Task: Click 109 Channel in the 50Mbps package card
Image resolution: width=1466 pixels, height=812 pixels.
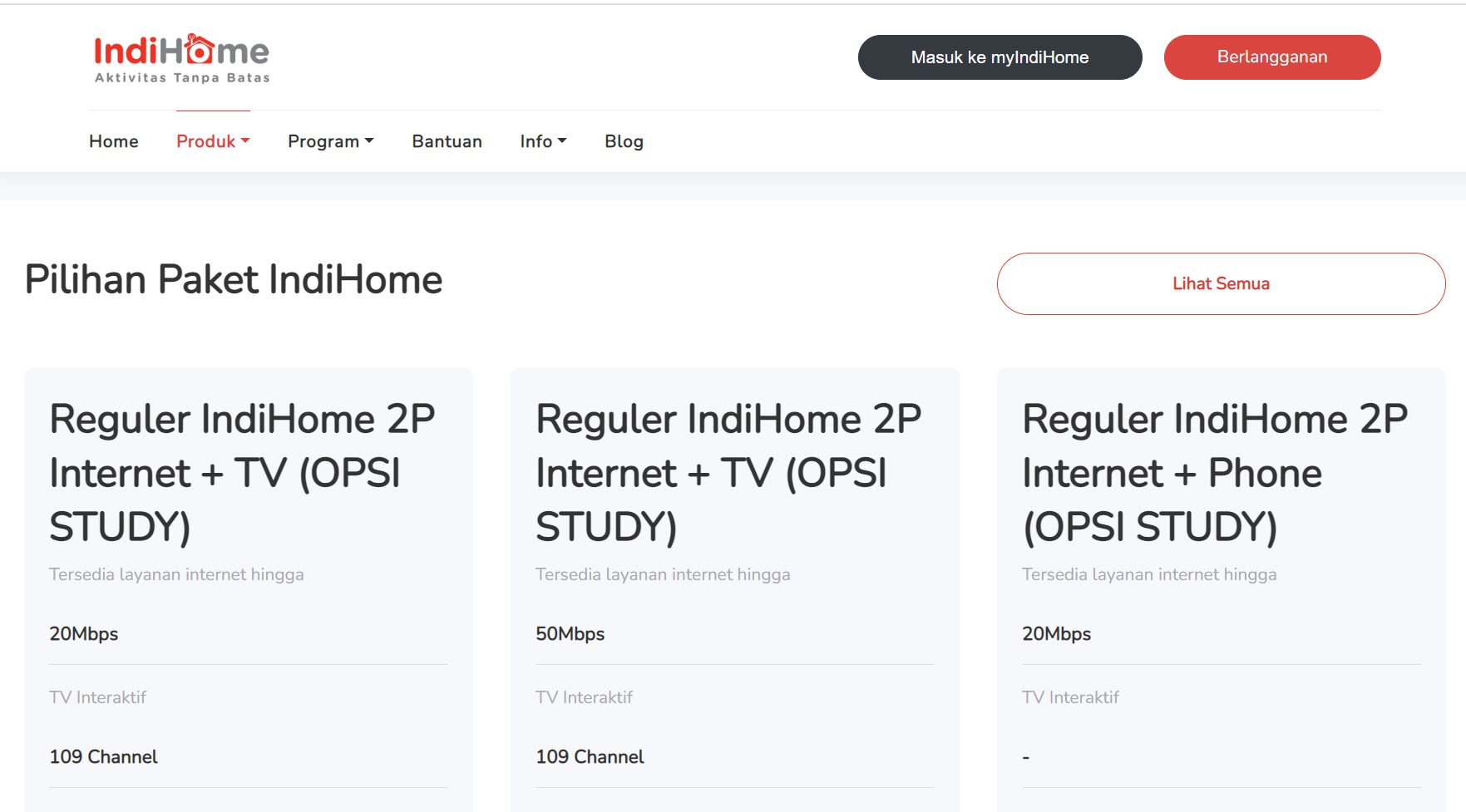Action: 590,756
